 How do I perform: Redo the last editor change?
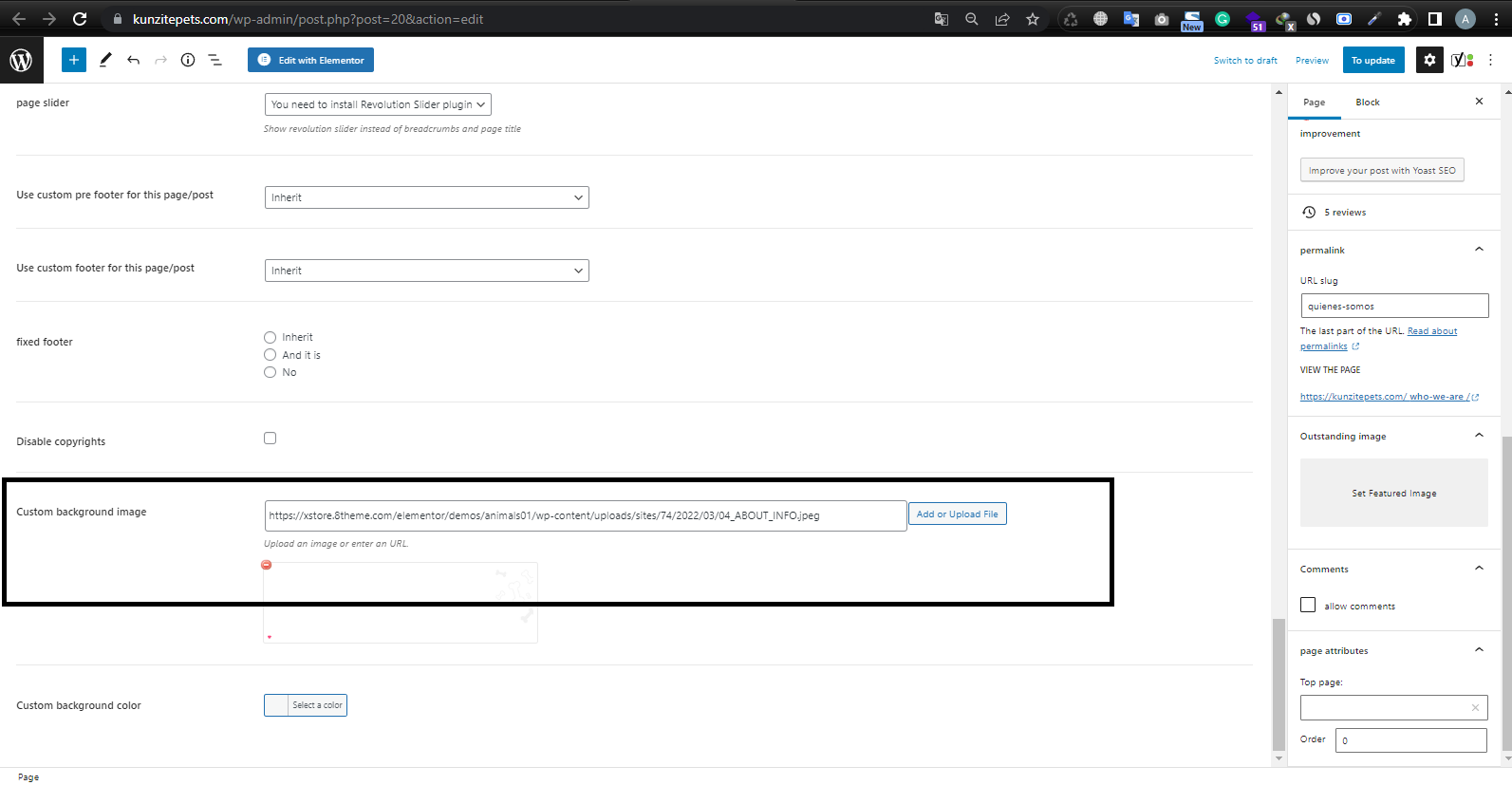point(160,60)
